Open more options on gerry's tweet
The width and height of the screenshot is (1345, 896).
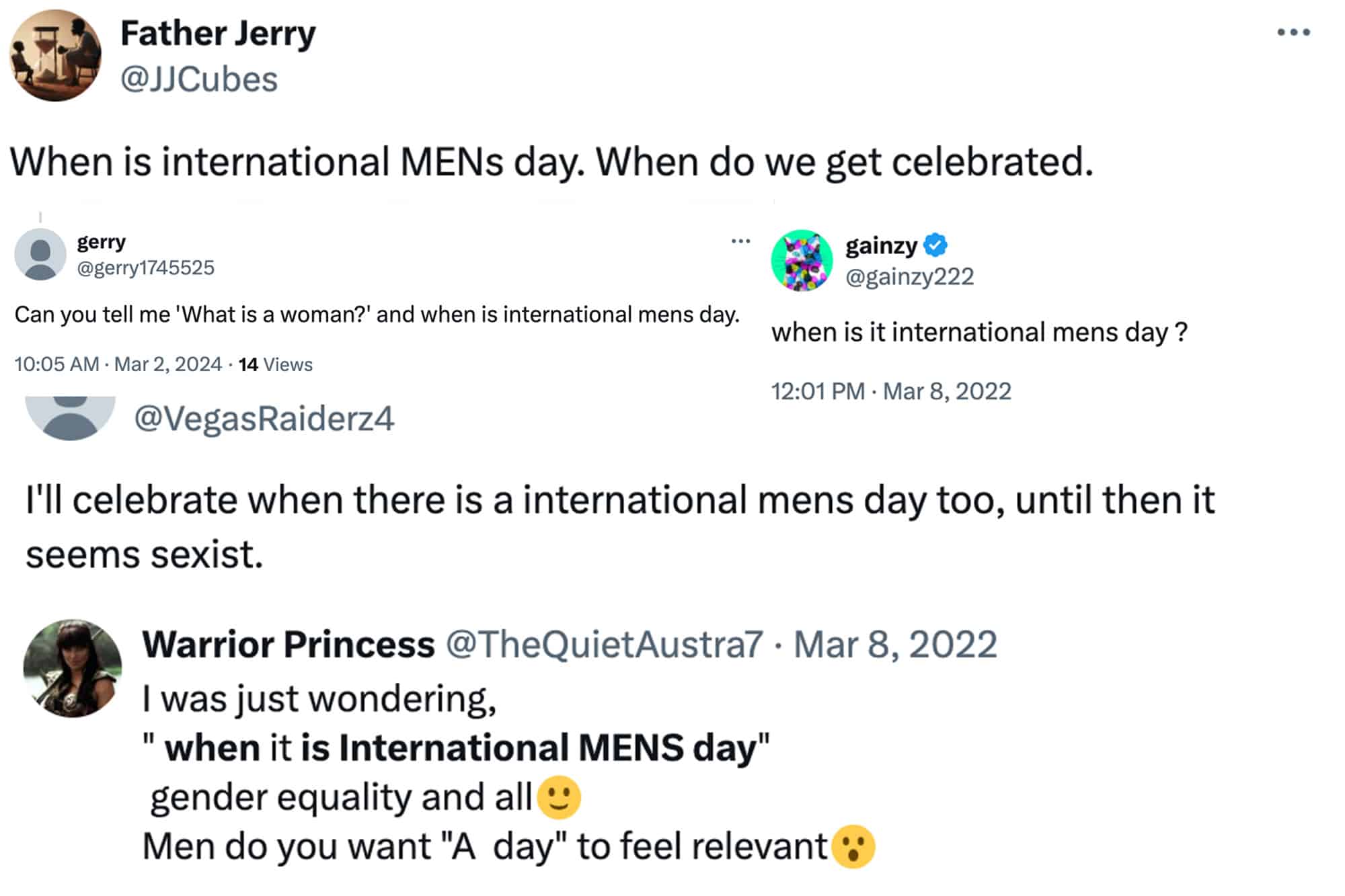point(740,241)
